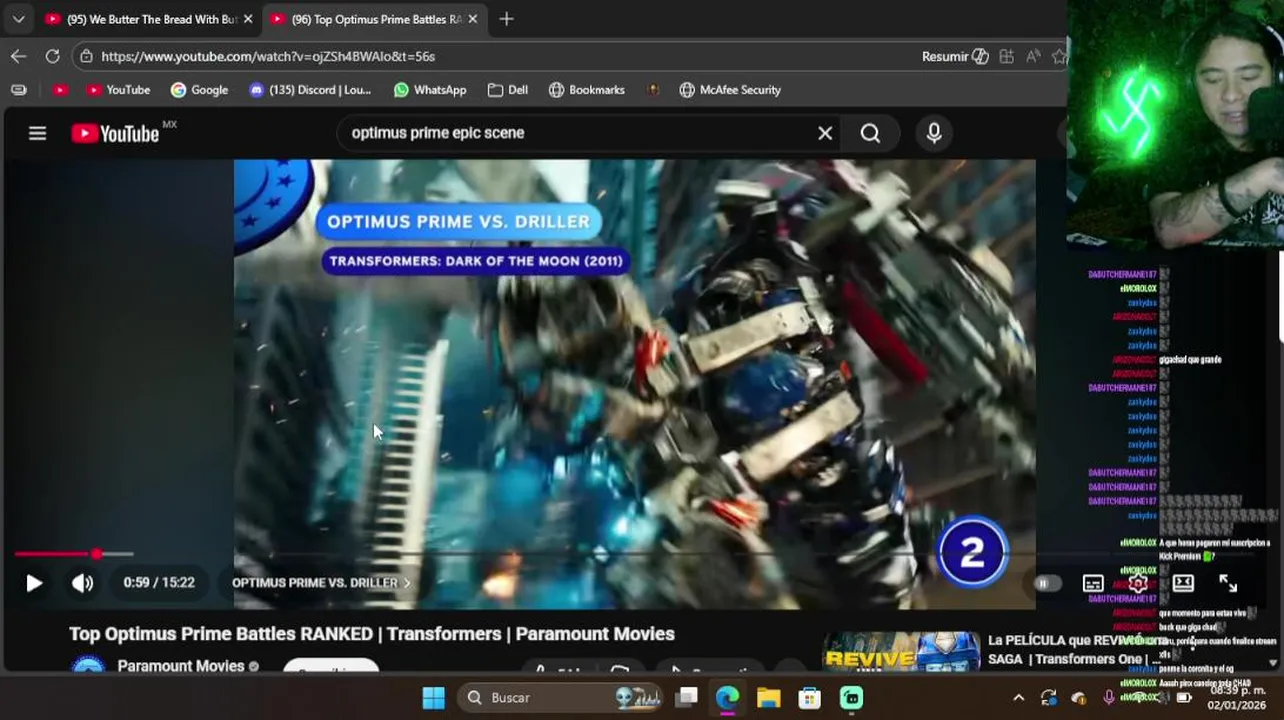Open Google bookmark in favorites bar
The height and width of the screenshot is (720, 1284).
point(199,90)
